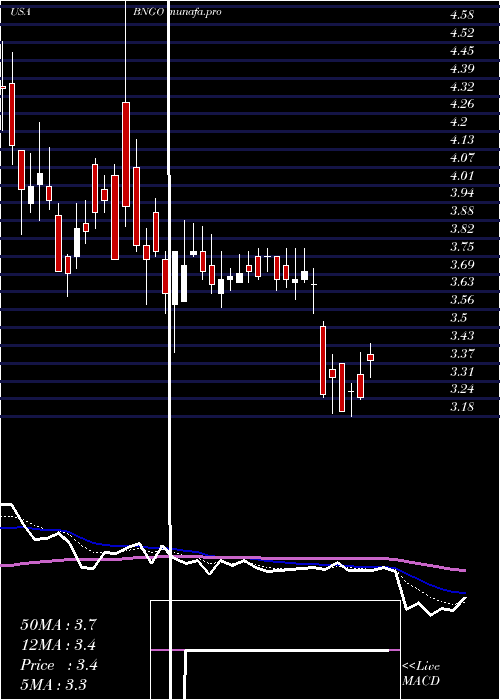Click the 3.94 price axis label
This screenshot has width=500, height=700.
click(462, 192)
